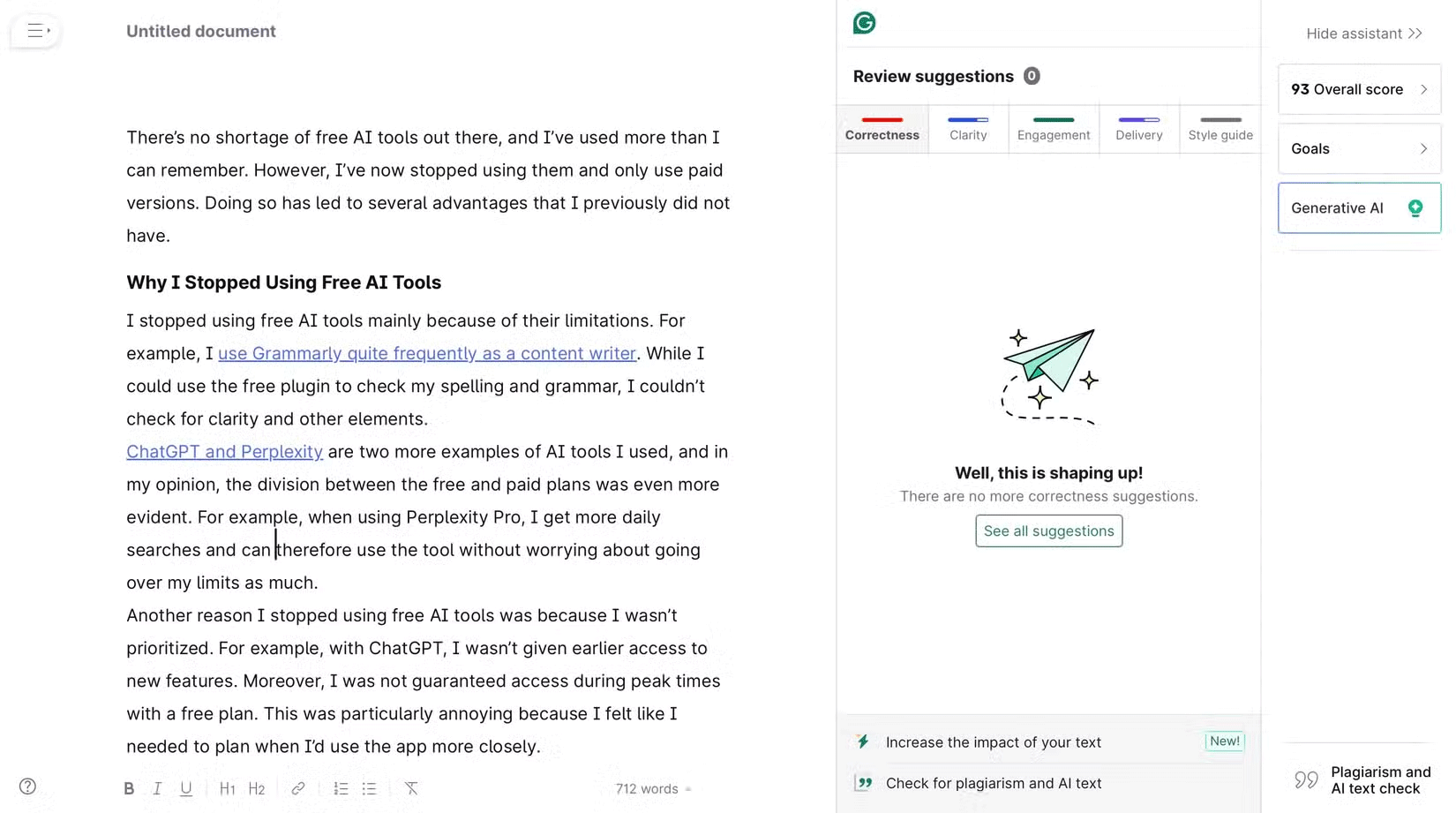Clear formatting with the clear-format icon
The image size is (1456, 813).
click(x=411, y=787)
